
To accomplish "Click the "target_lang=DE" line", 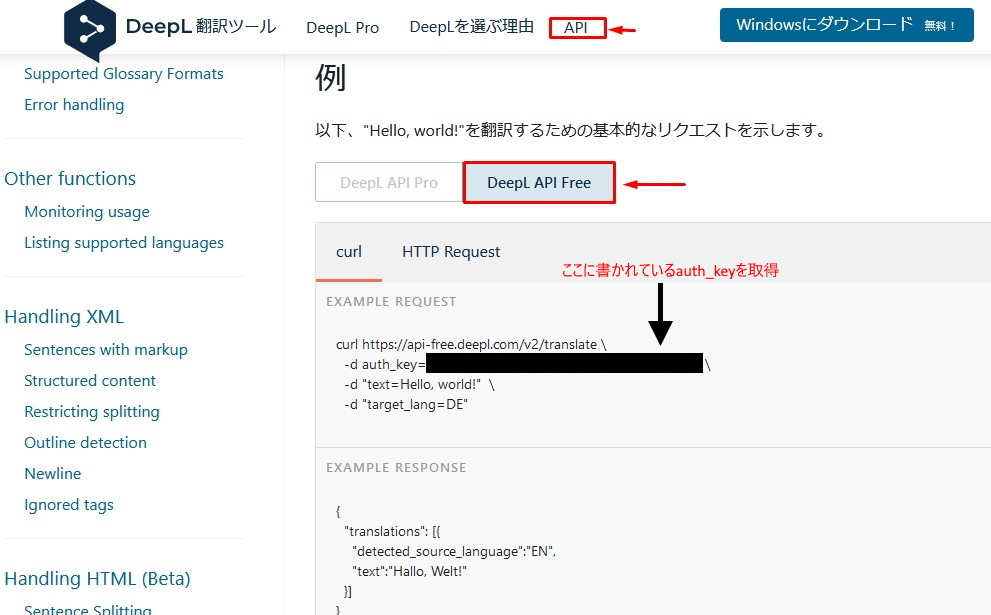I will point(406,405).
